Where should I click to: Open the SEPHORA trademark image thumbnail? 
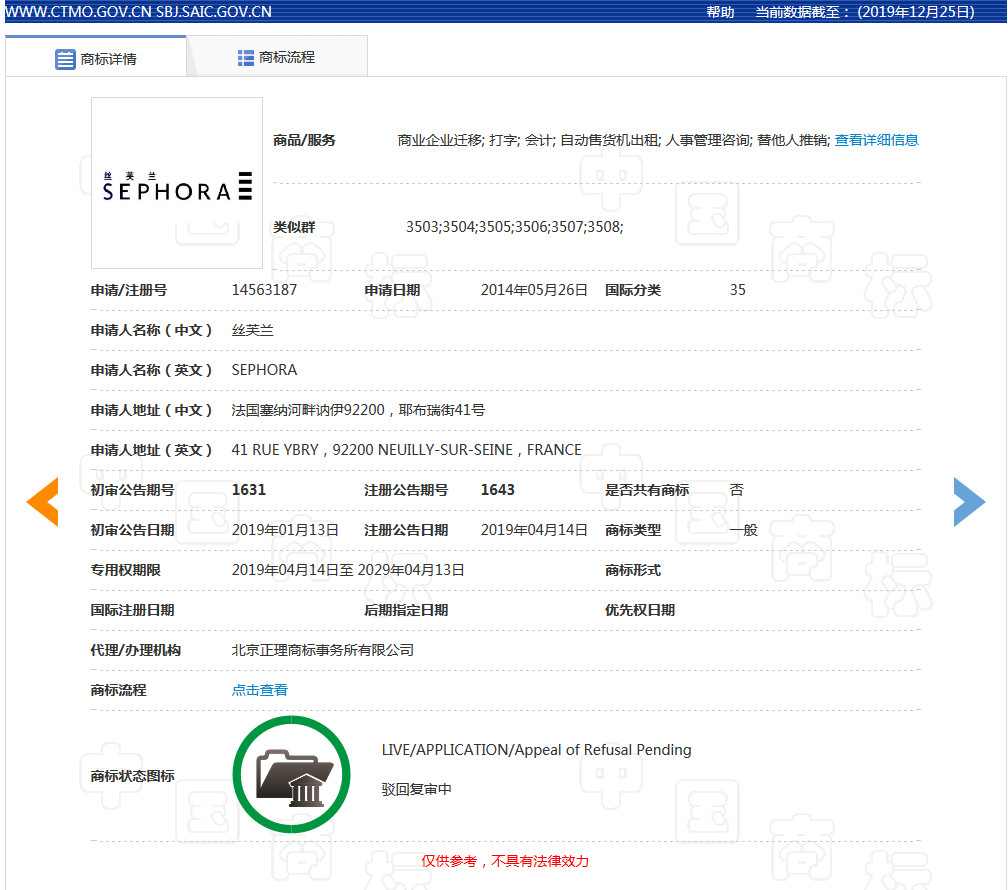(x=177, y=183)
